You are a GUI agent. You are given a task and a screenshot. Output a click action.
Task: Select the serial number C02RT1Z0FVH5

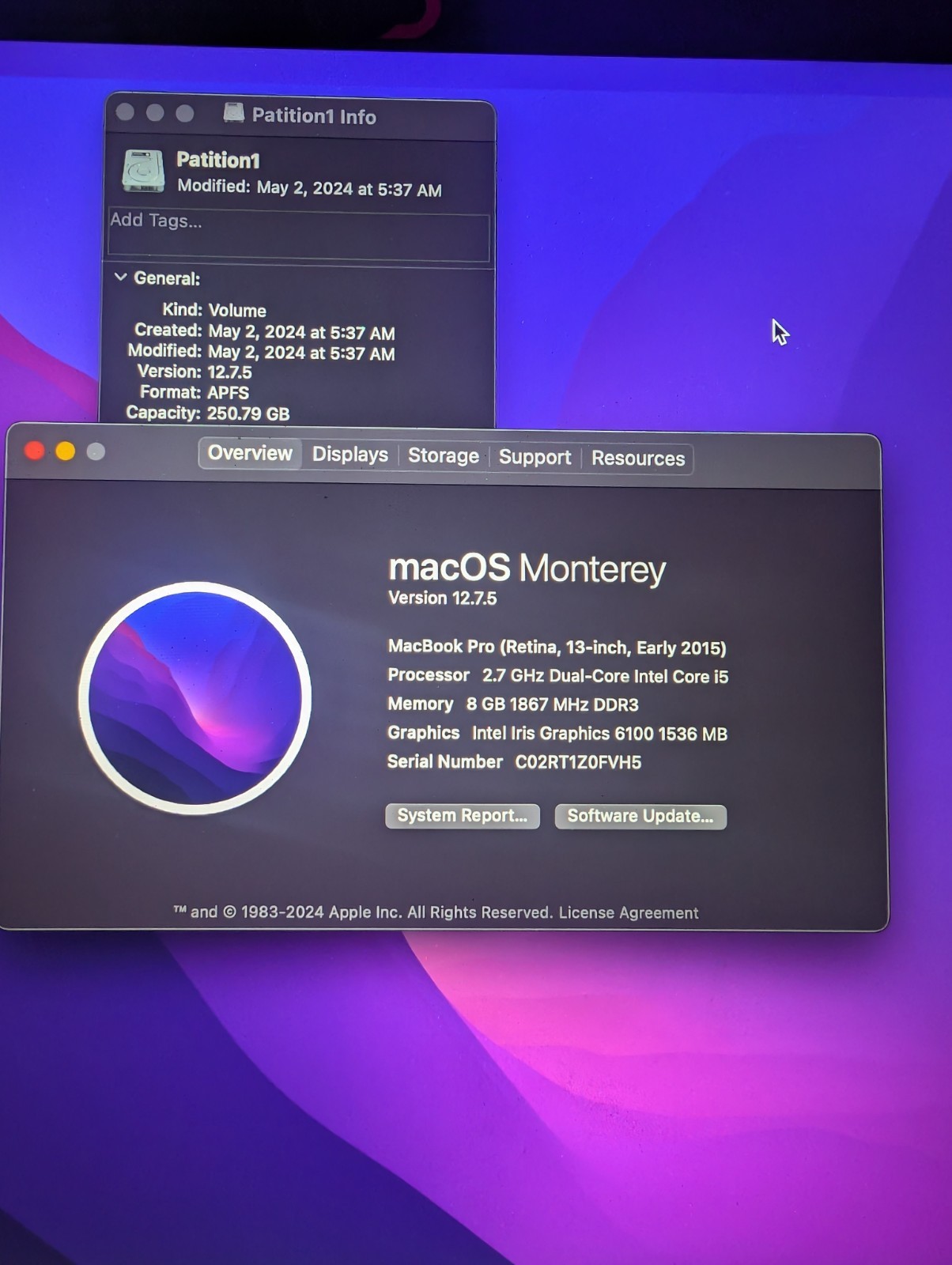pyautogui.click(x=578, y=763)
